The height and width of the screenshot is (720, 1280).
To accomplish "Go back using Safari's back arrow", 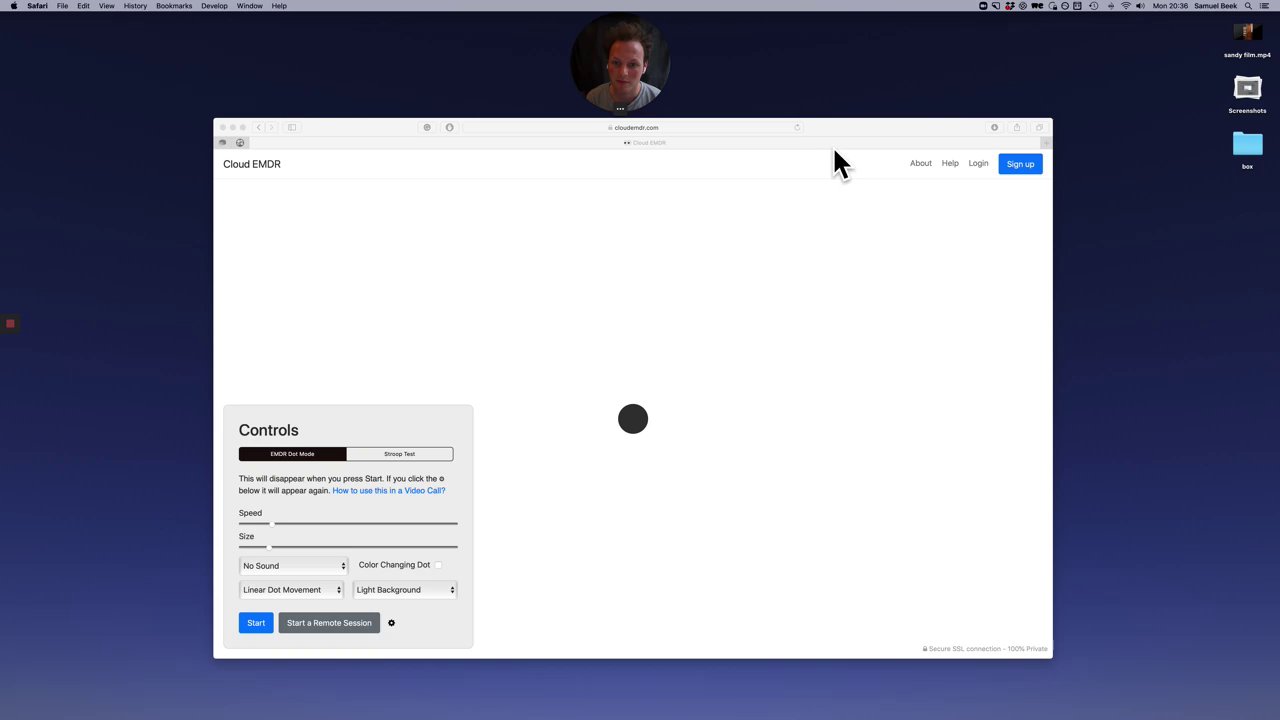I will click(258, 127).
